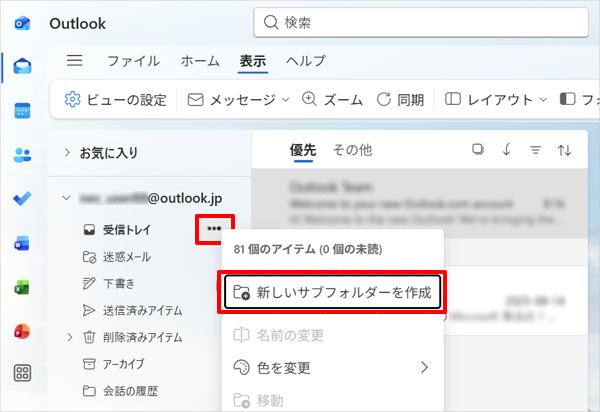Click the select-all messages icon

pyautogui.click(x=478, y=149)
